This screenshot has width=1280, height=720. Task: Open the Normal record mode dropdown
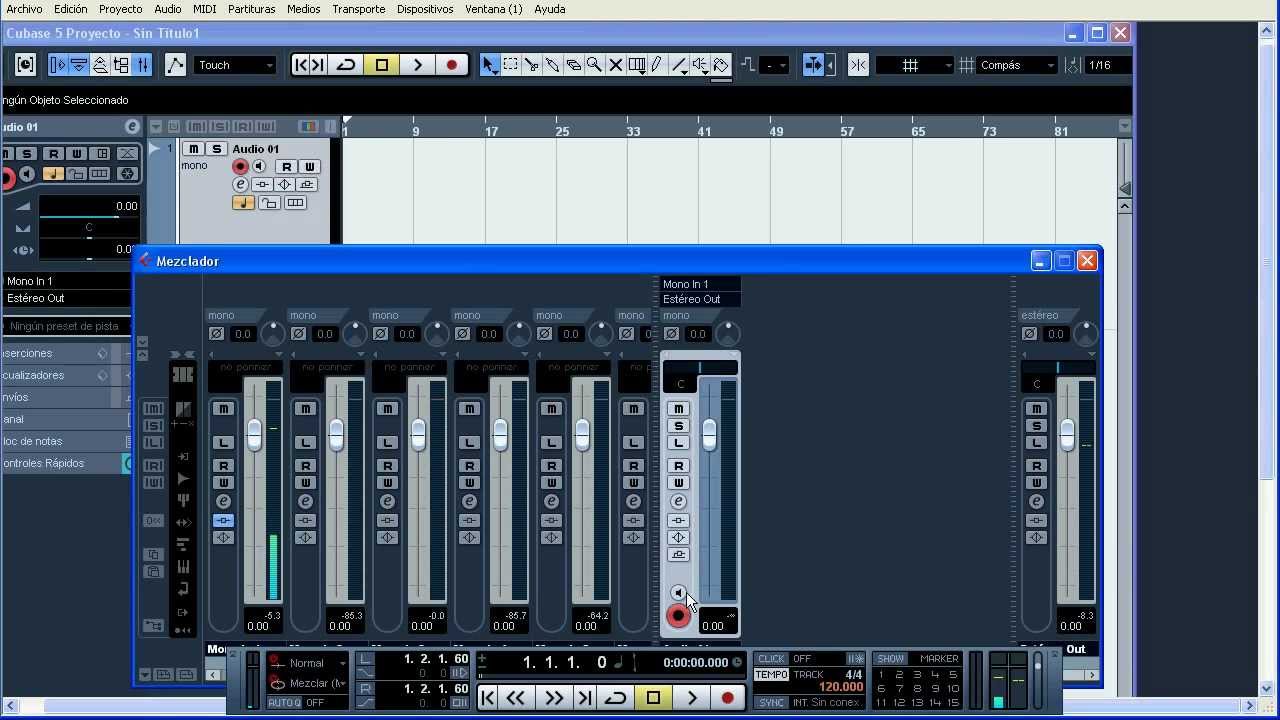pos(308,663)
